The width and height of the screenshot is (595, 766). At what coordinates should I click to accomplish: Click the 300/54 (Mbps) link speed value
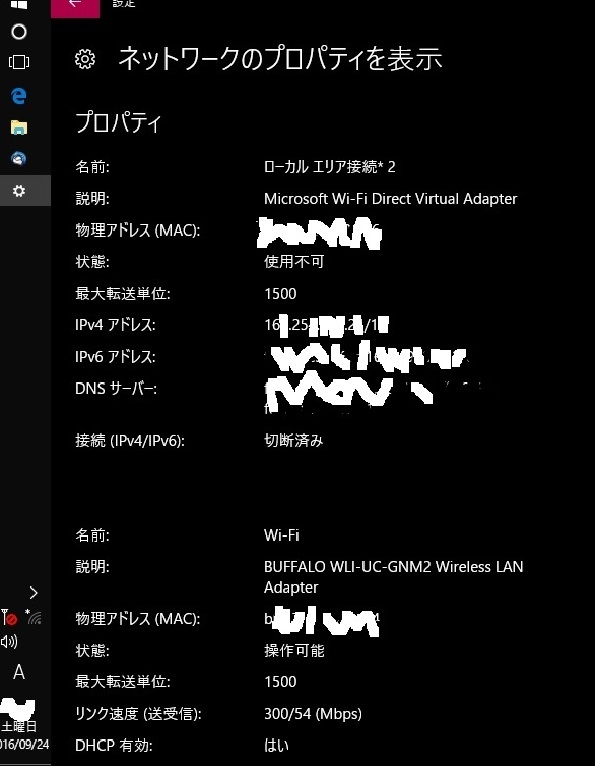click(313, 714)
